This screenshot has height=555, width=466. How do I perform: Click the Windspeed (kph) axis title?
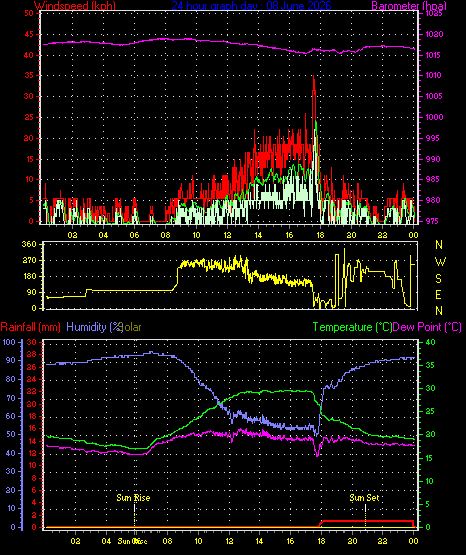pos(75,6)
